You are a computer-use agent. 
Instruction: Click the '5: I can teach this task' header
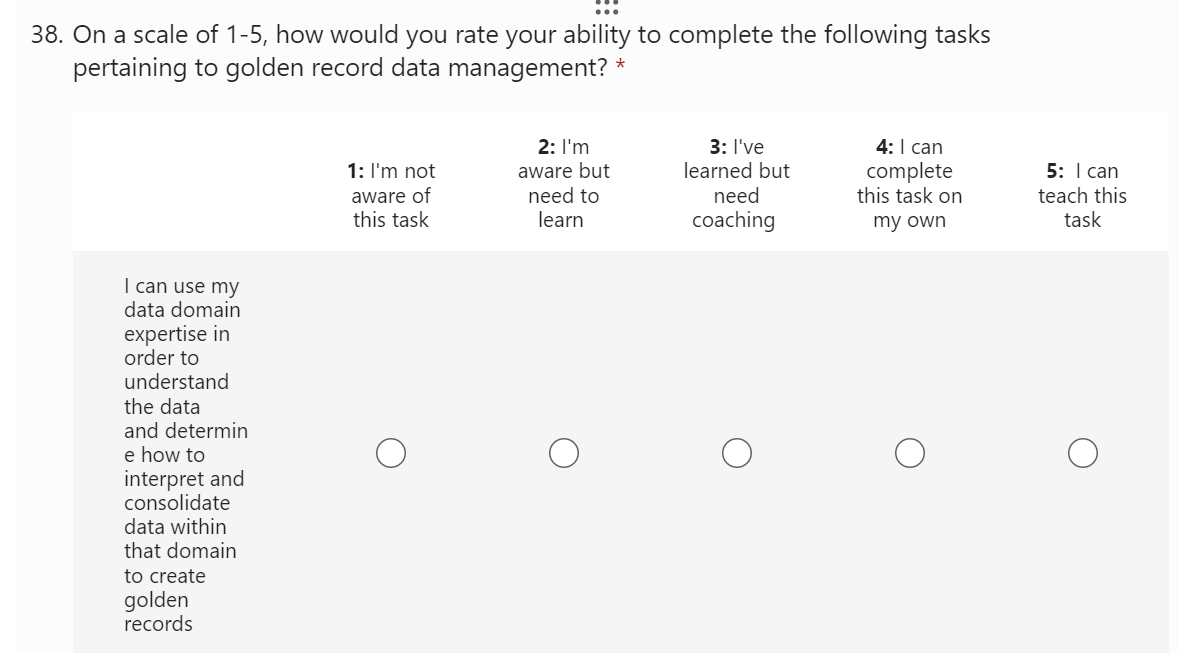[1082, 196]
